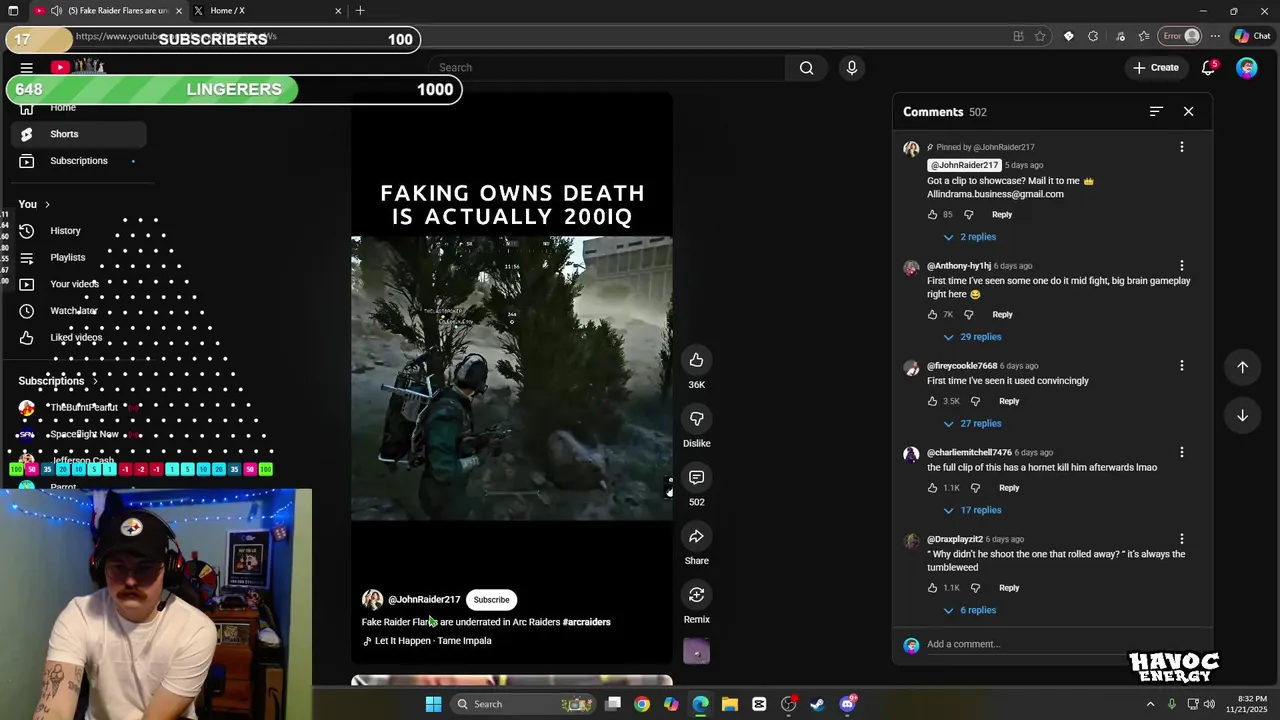This screenshot has width=1280, height=720.
Task: Open the browser Extensions puzzle icon
Action: (1093, 36)
